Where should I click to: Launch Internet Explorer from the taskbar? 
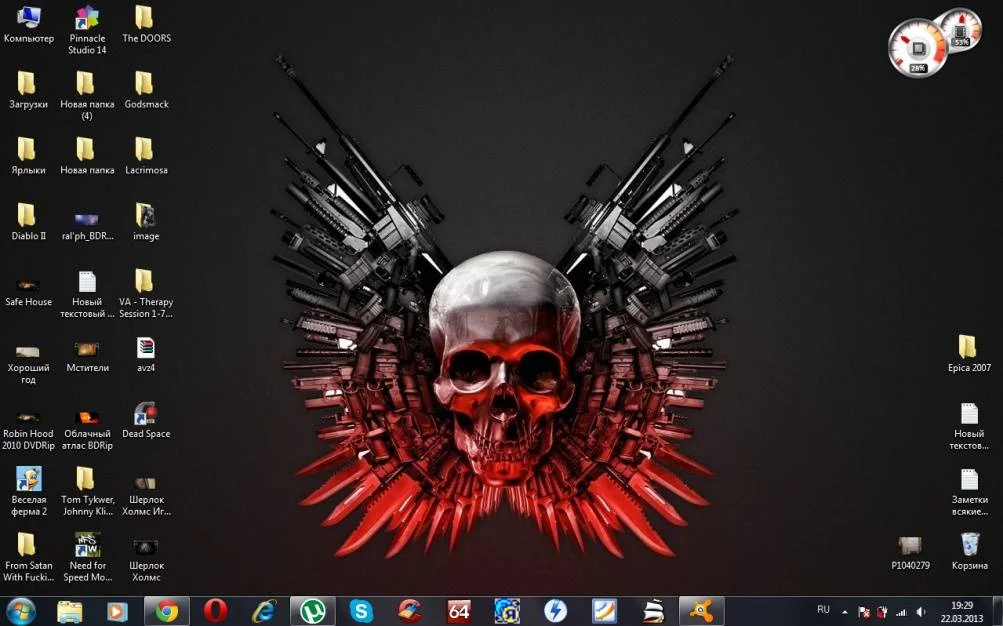(x=264, y=611)
